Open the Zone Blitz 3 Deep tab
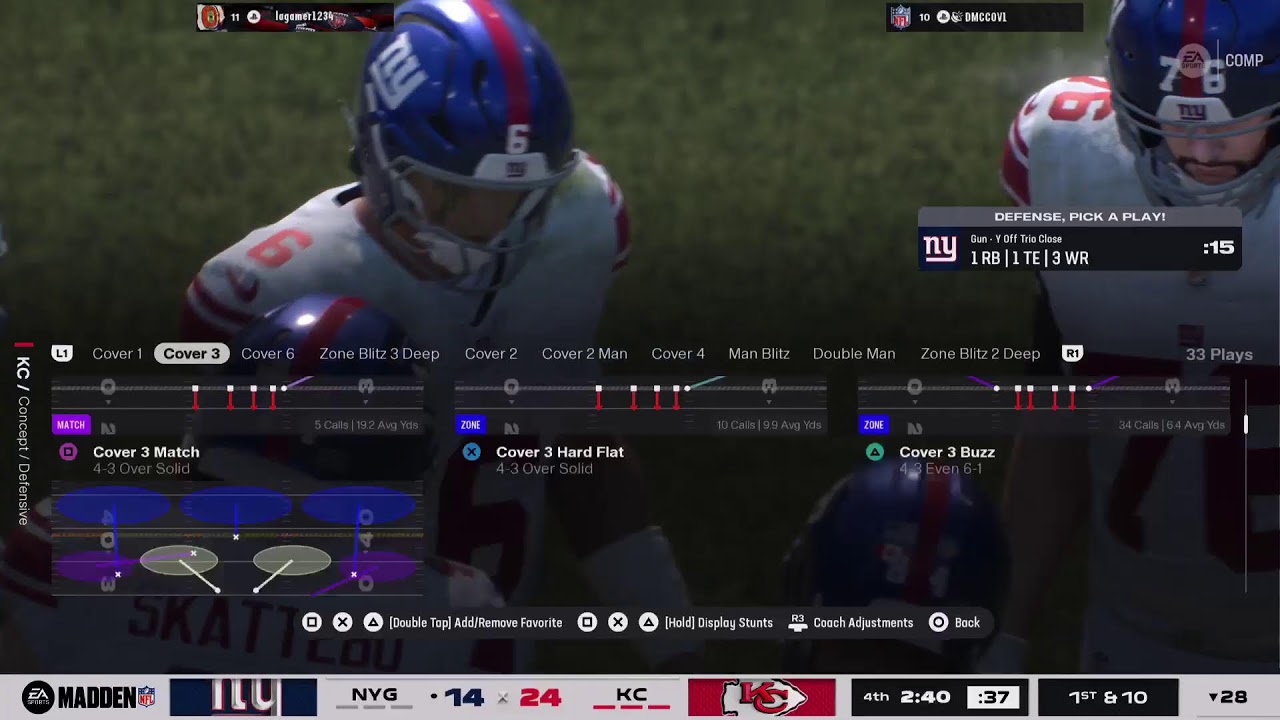Image resolution: width=1280 pixels, height=720 pixels. click(x=379, y=354)
